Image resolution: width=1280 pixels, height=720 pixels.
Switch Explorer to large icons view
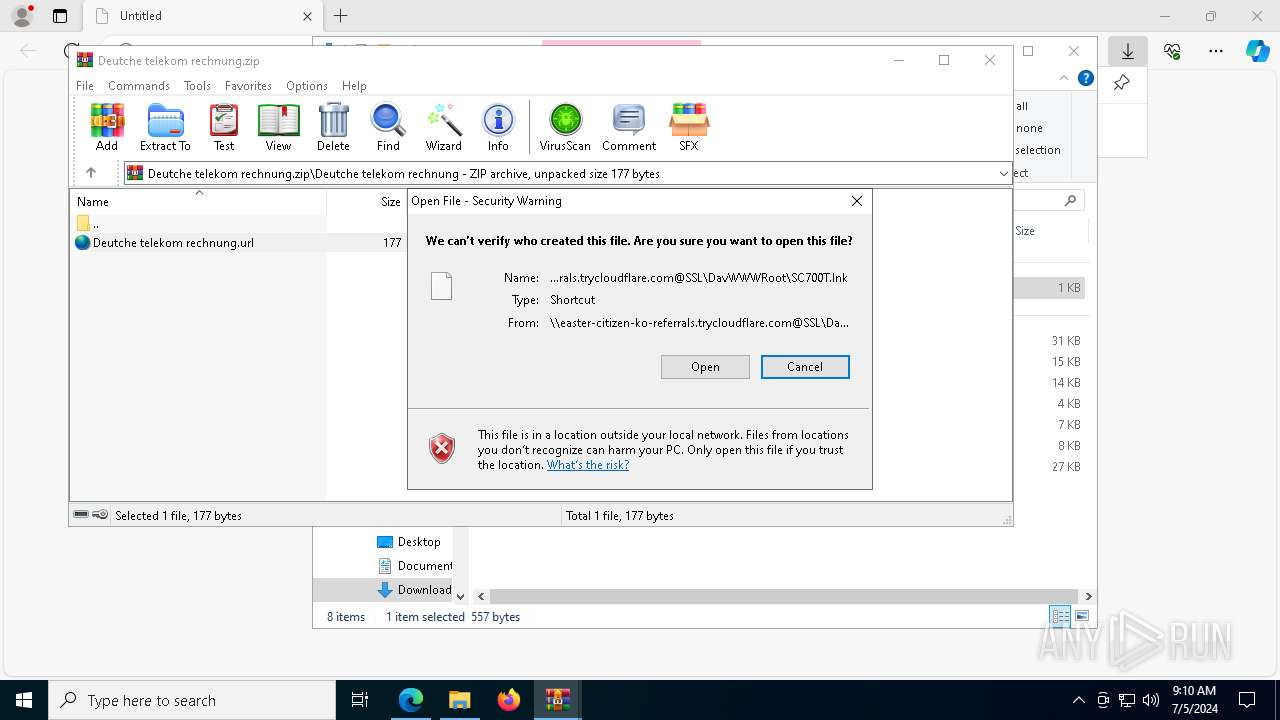(x=1081, y=616)
